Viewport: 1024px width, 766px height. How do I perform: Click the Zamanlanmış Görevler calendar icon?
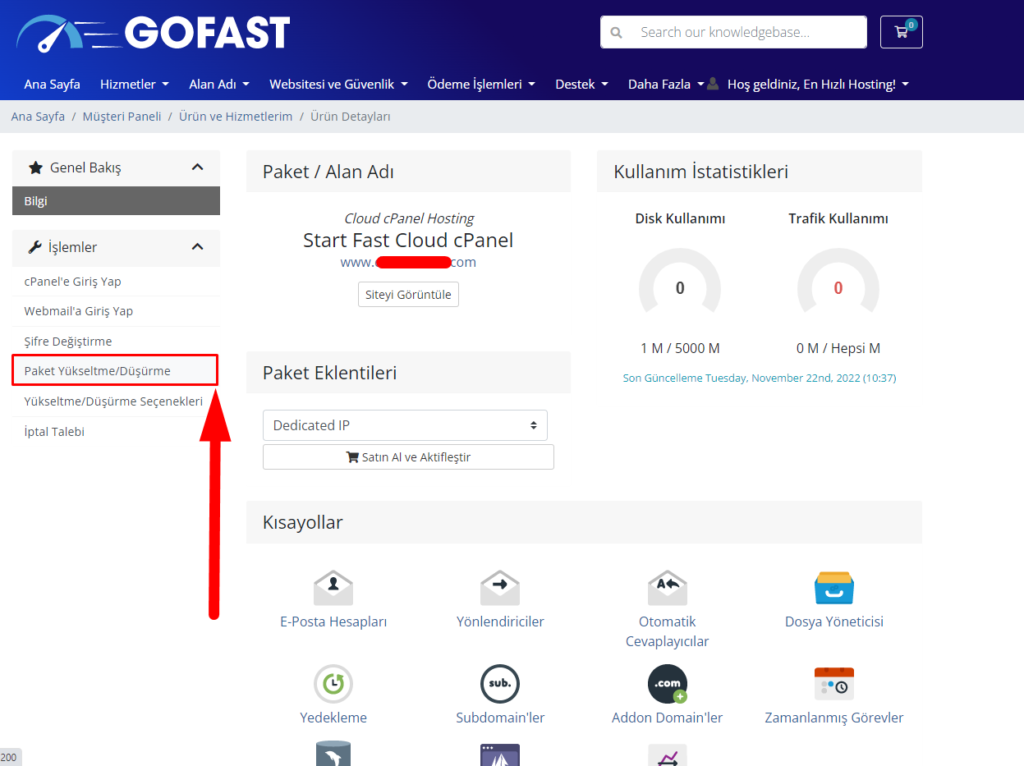point(834,683)
